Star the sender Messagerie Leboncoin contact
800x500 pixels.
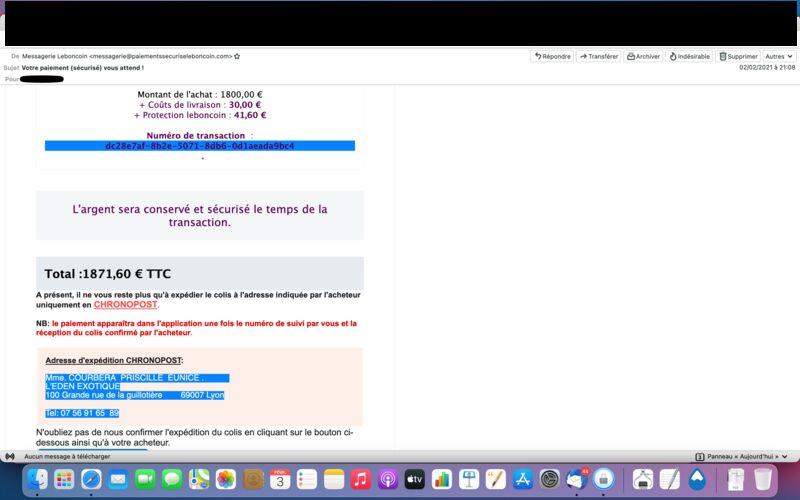pos(237,56)
